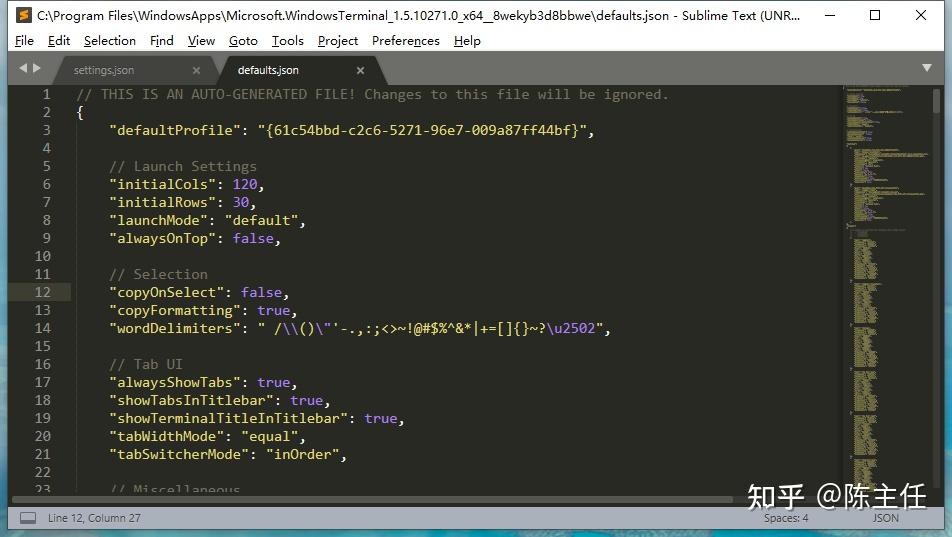Viewport: 952px width, 537px height.
Task: Go to next tab with right arrow
Action: tap(36, 68)
